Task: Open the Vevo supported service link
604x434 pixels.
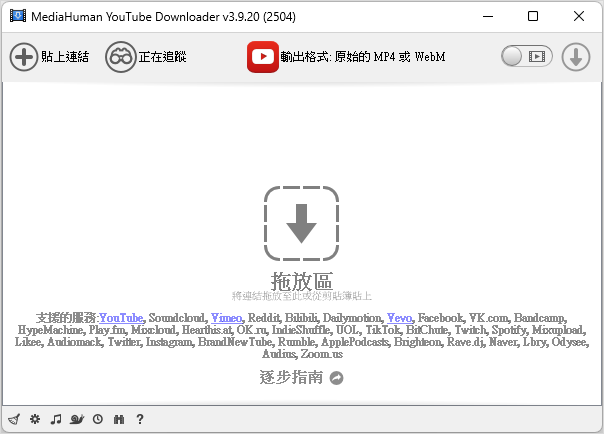Action: click(x=399, y=317)
